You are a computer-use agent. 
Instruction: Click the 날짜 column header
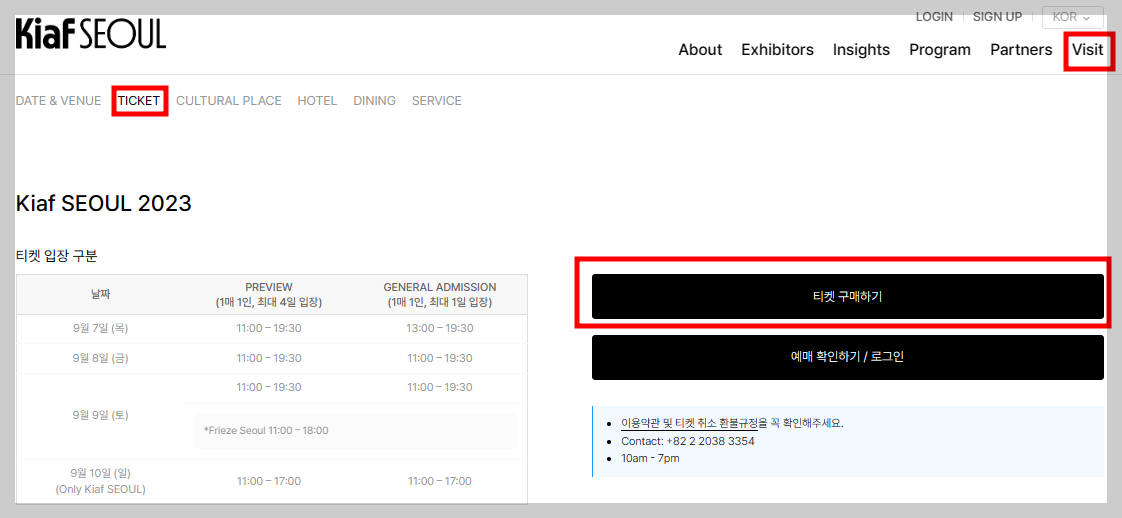tap(101, 295)
